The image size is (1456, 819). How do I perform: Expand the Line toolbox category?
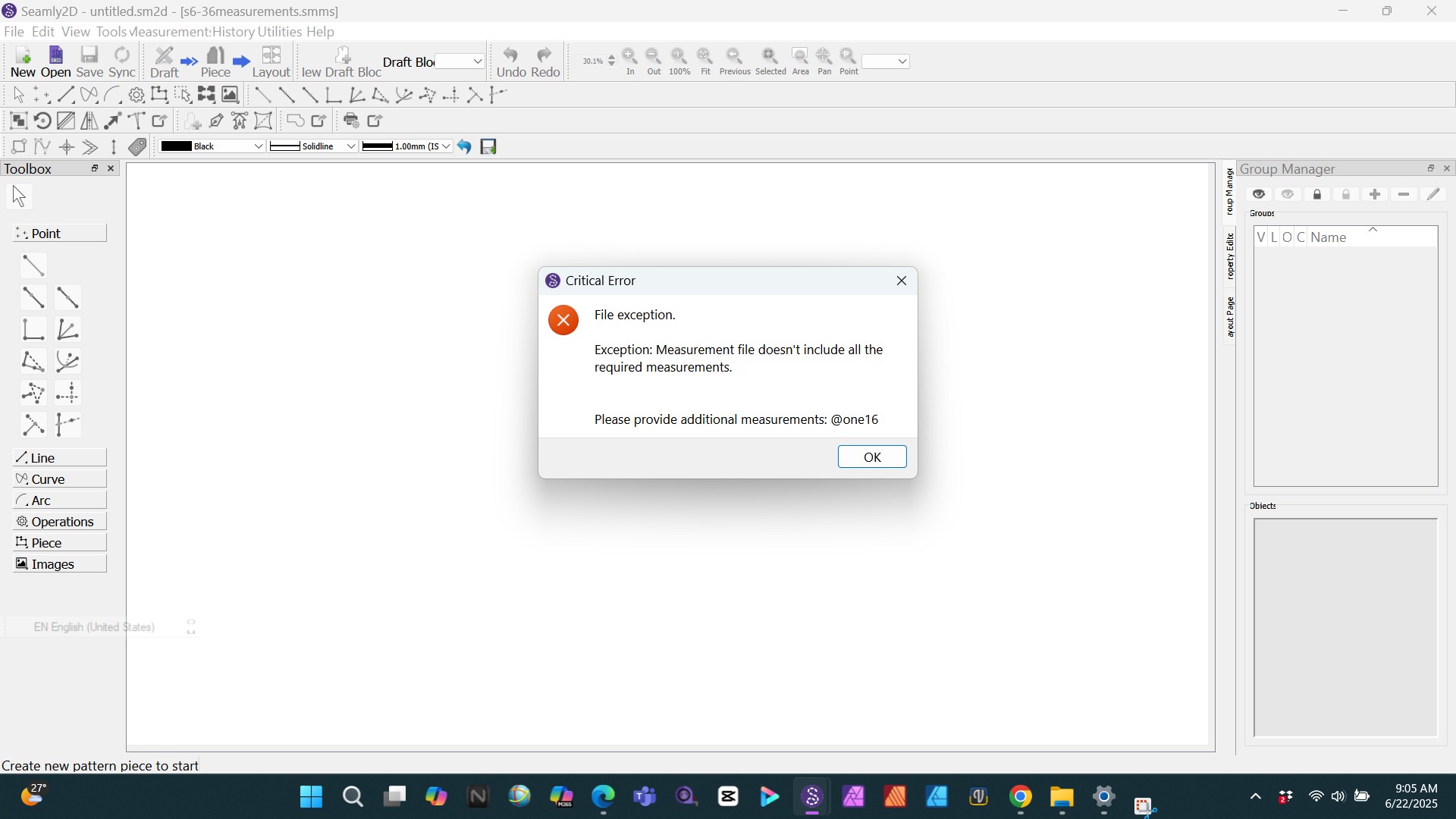(59, 458)
